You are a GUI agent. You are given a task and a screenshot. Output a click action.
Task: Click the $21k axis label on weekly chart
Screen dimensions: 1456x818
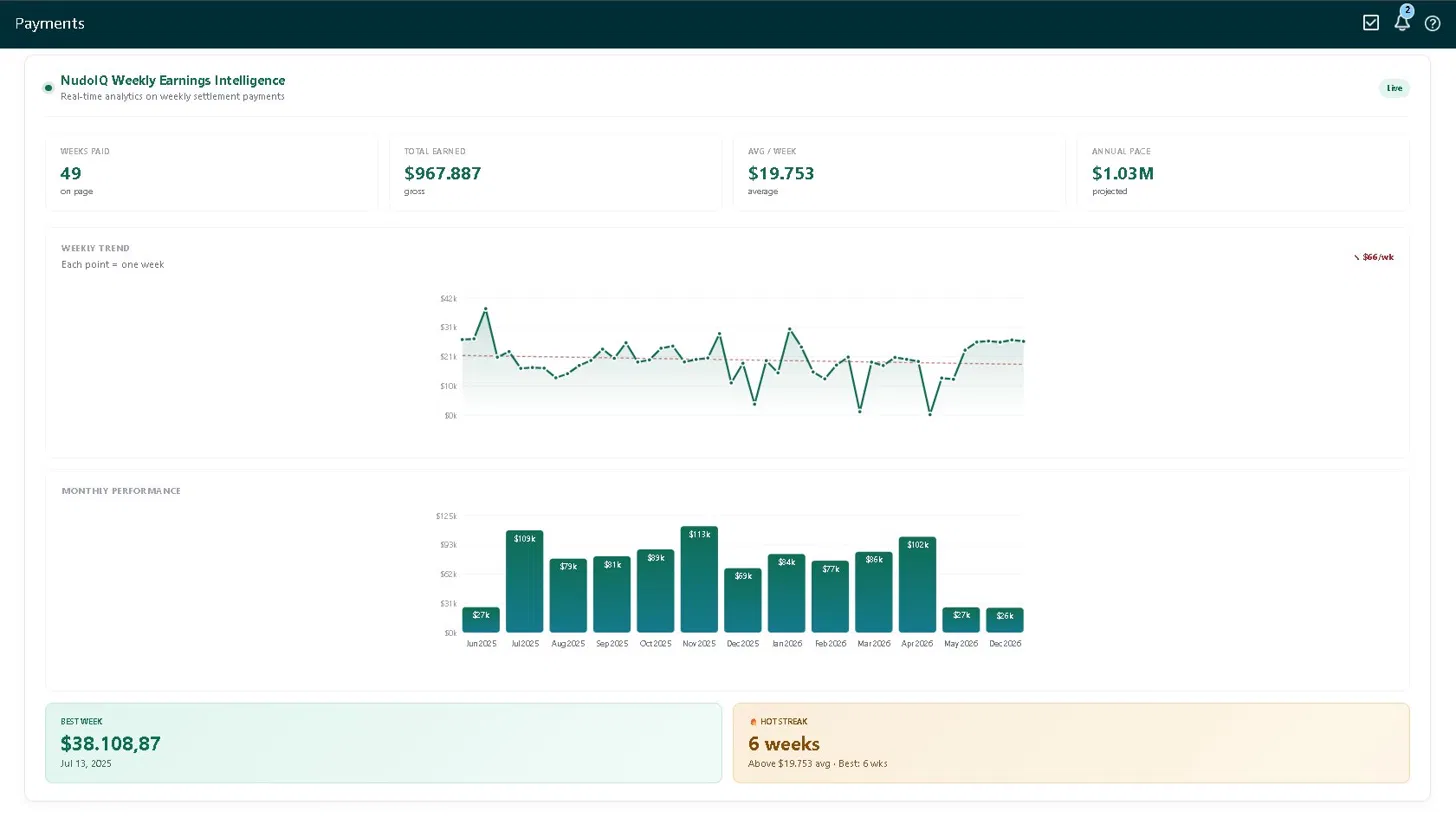[x=448, y=357]
